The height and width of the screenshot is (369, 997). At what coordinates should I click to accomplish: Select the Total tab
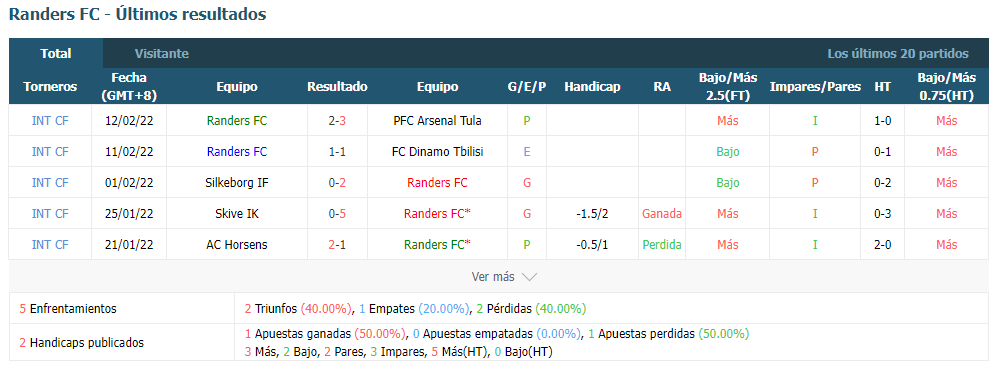(x=56, y=53)
